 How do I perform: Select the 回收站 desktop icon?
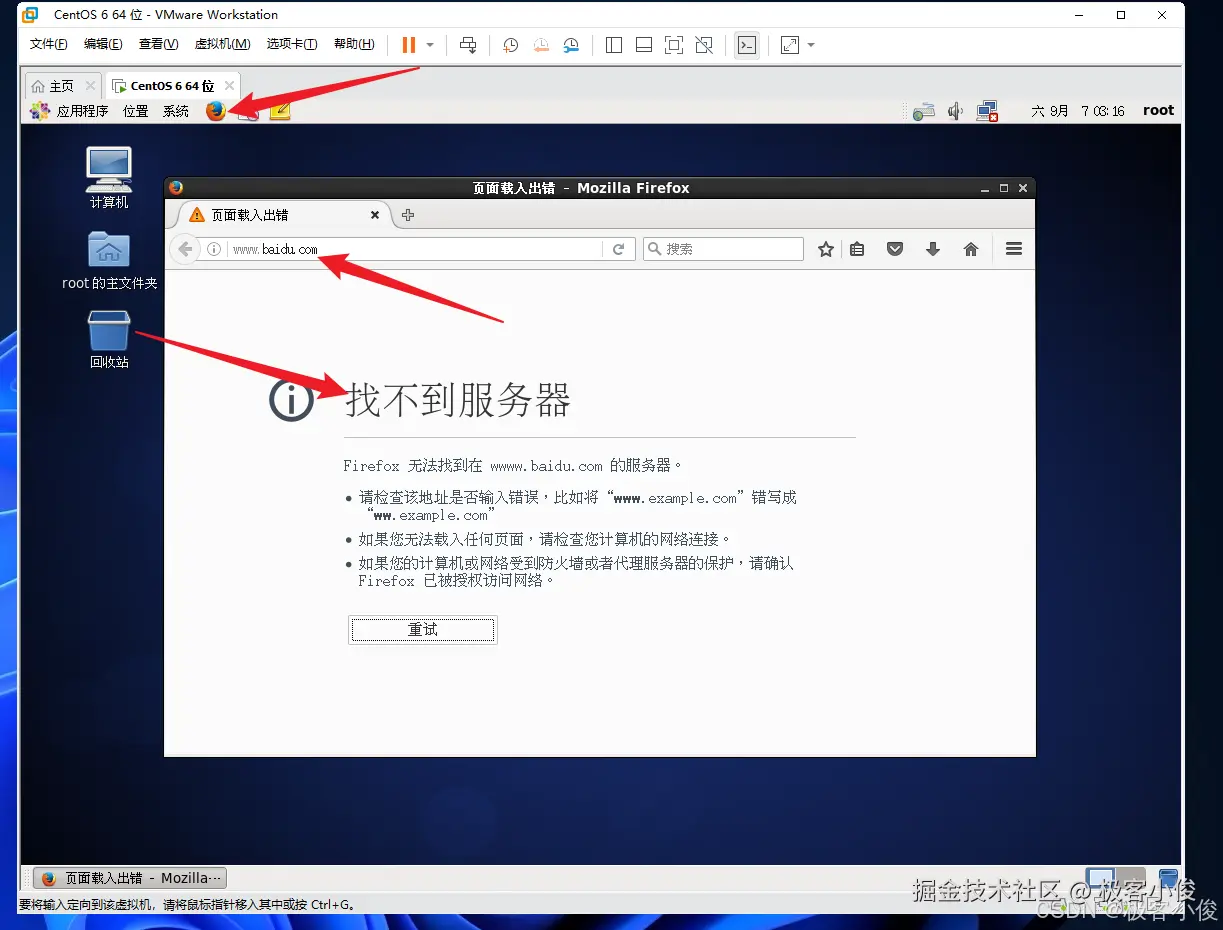(x=109, y=339)
